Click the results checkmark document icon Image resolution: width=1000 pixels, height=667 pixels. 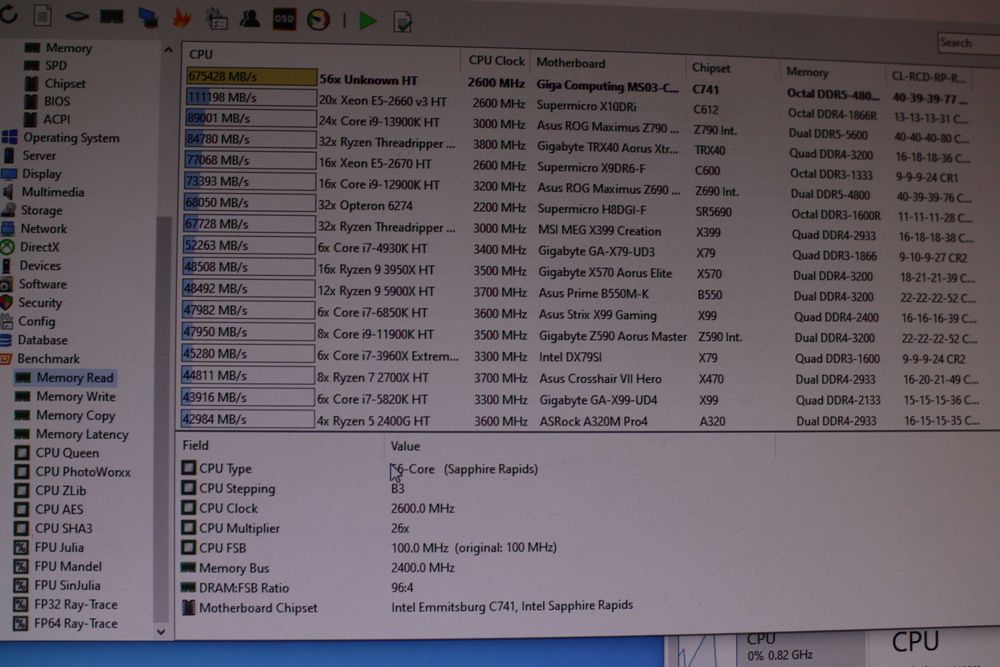point(402,22)
